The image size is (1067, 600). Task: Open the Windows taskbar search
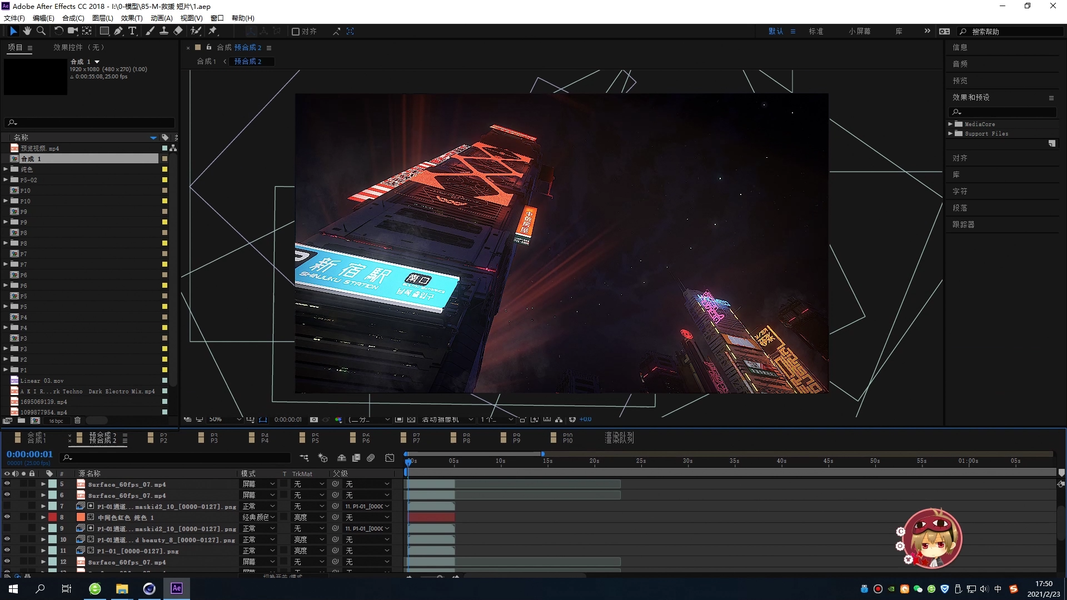(x=40, y=588)
